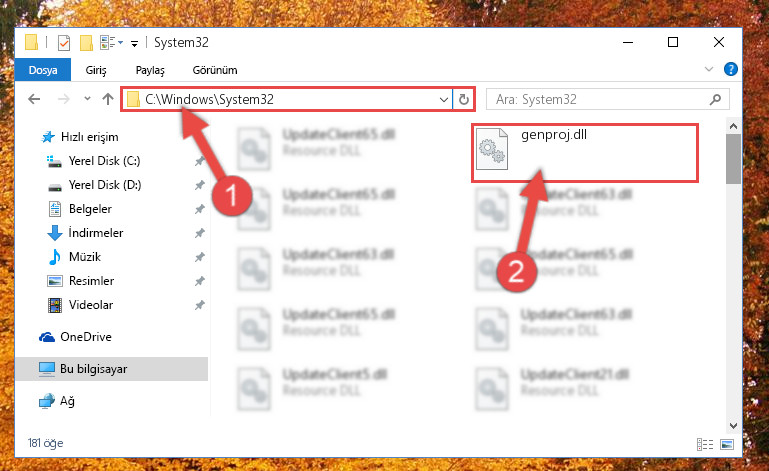Click the search magnifier icon
The image size is (769, 471).
tap(716, 100)
